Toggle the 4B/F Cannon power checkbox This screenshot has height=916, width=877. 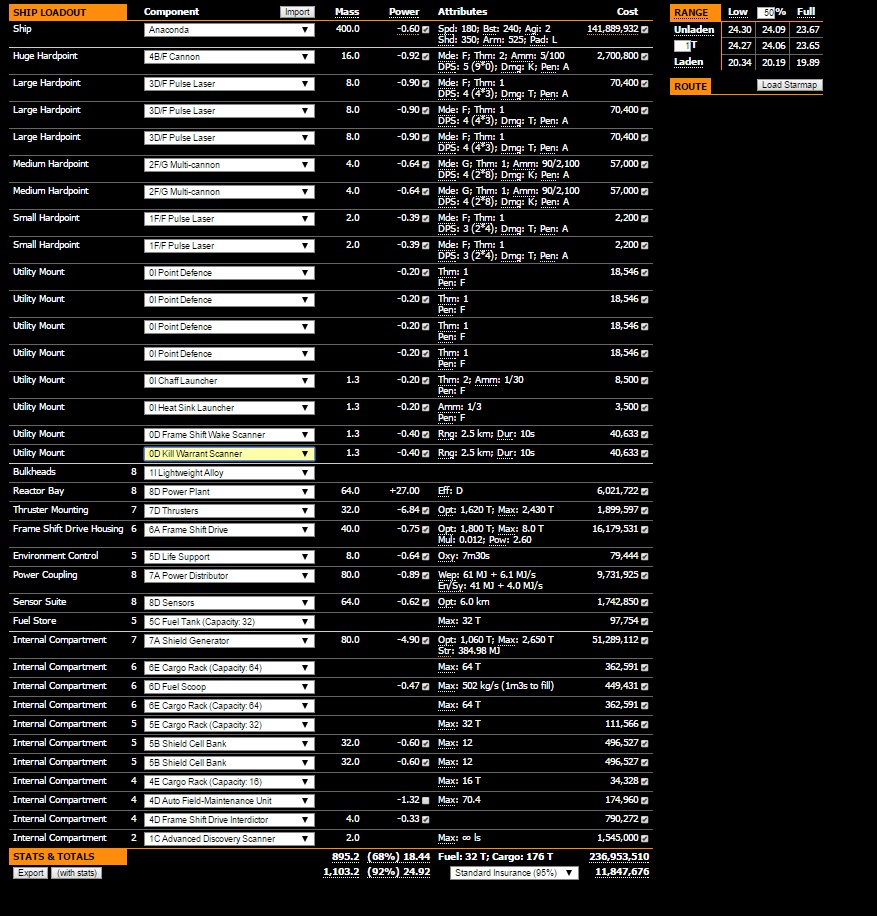[x=425, y=57]
